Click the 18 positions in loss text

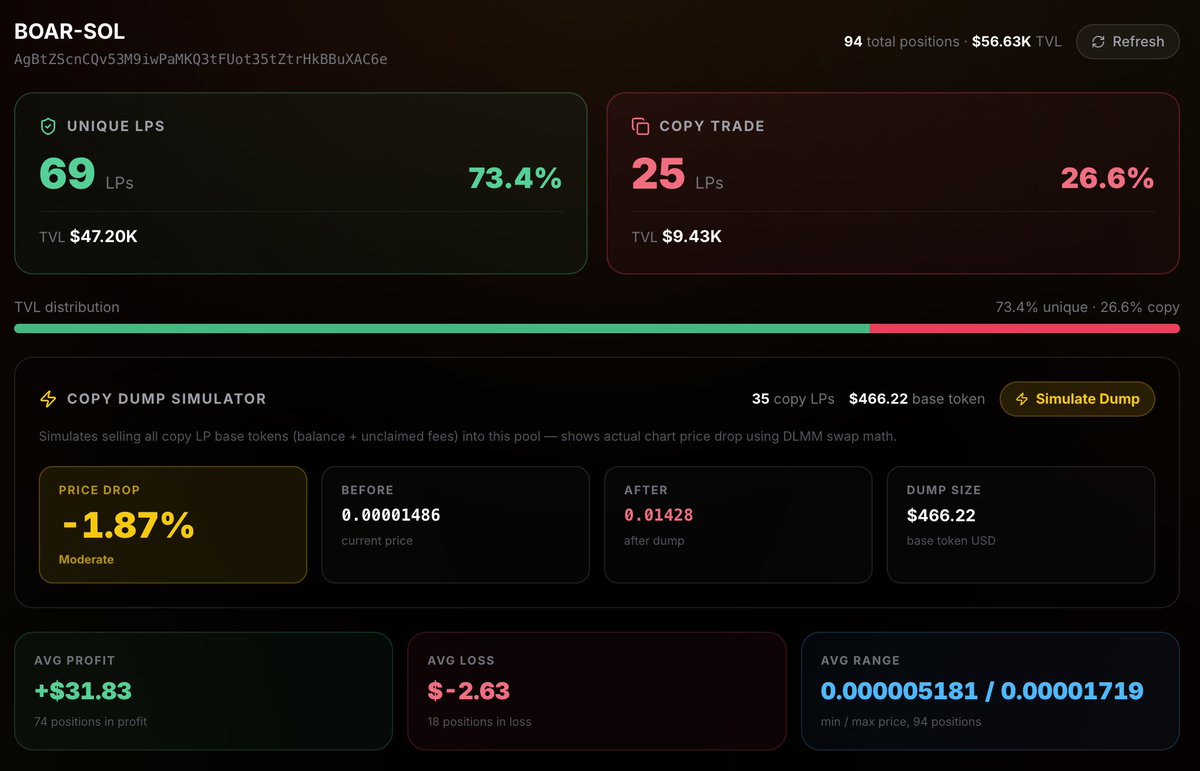pos(479,722)
